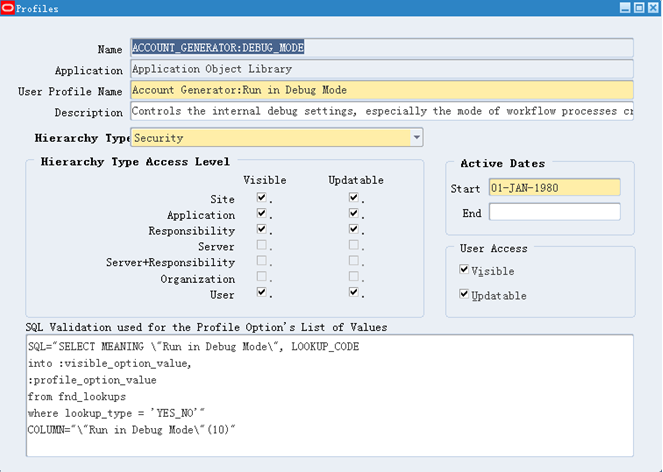Image resolution: width=663 pixels, height=472 pixels.
Task: Toggle User row Updatable checkbox in hierarchy levels
Action: coord(353,293)
